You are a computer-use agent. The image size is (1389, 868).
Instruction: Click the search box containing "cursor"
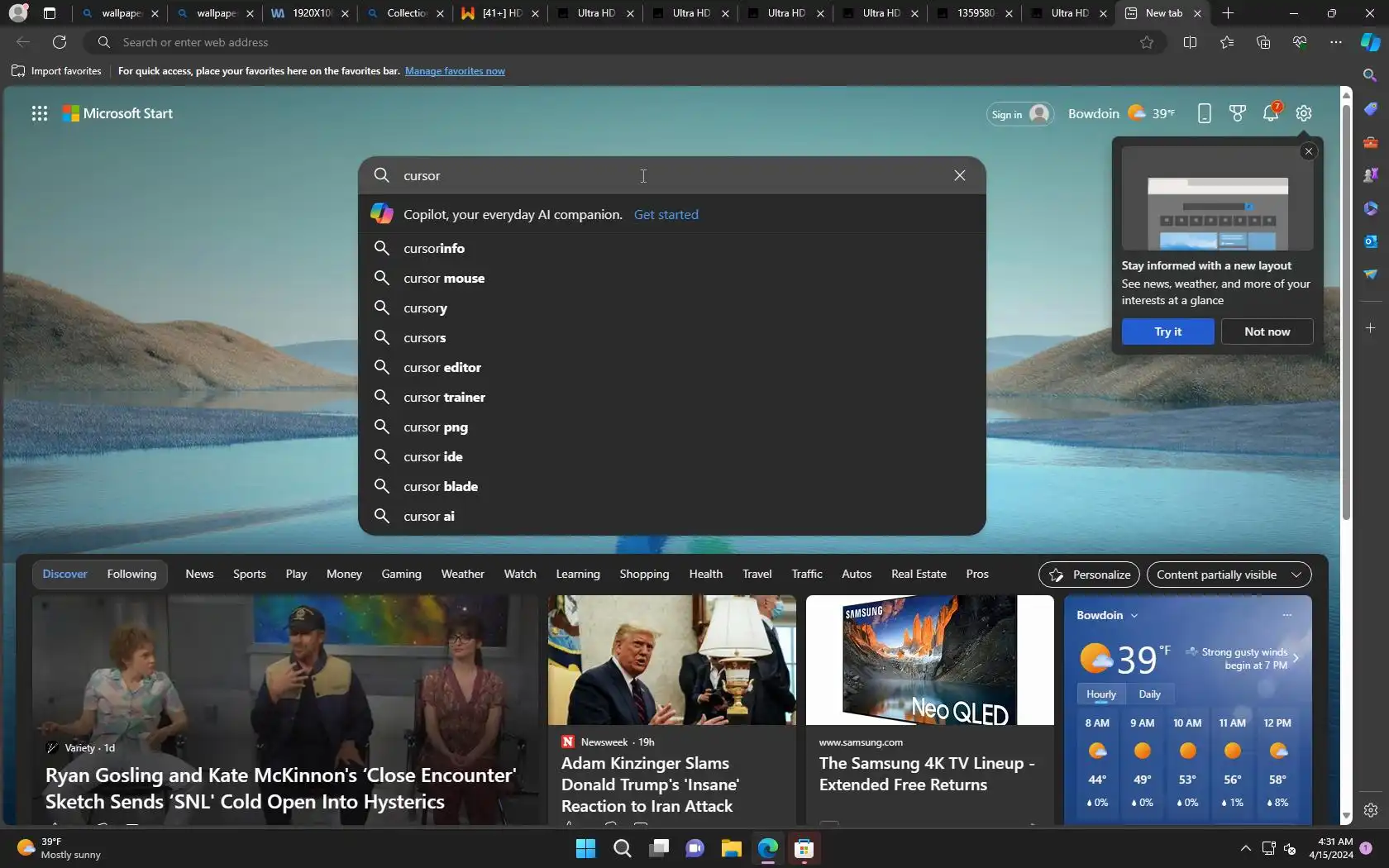pyautogui.click(x=671, y=175)
